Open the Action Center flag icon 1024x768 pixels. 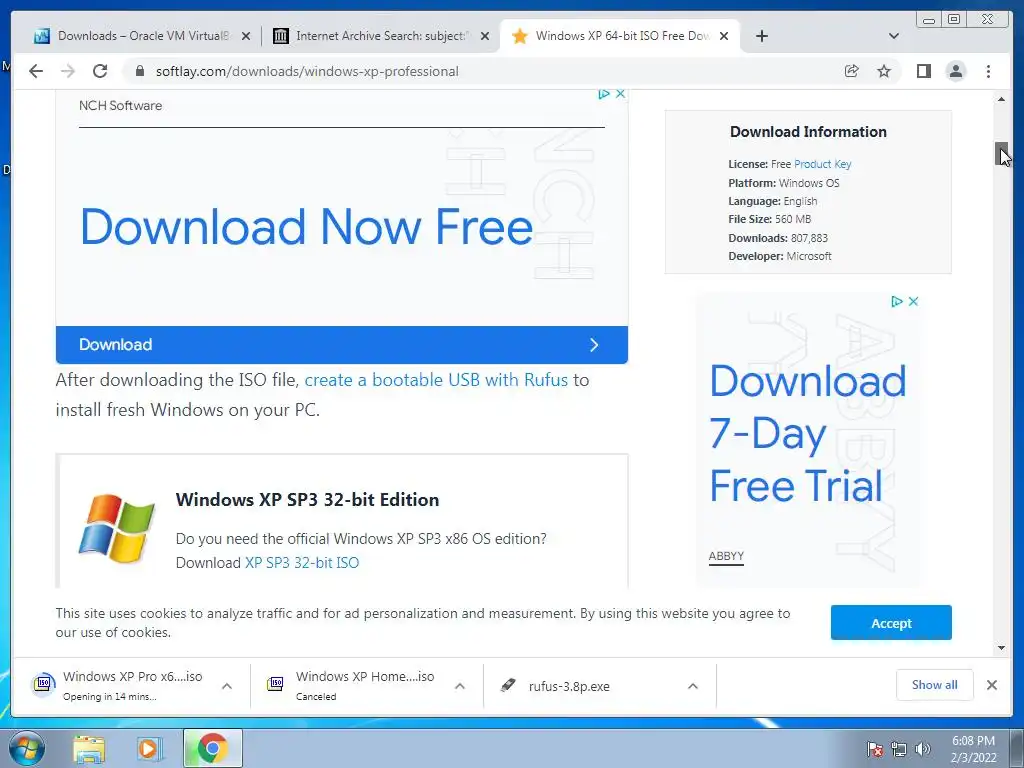point(875,749)
